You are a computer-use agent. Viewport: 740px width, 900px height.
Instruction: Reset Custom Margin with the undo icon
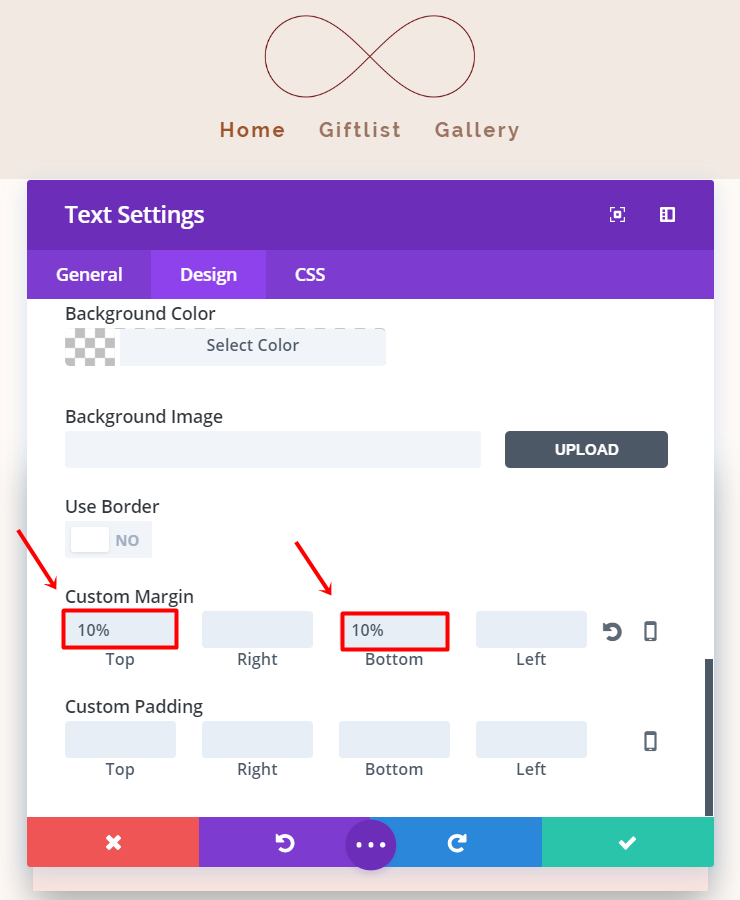point(612,631)
